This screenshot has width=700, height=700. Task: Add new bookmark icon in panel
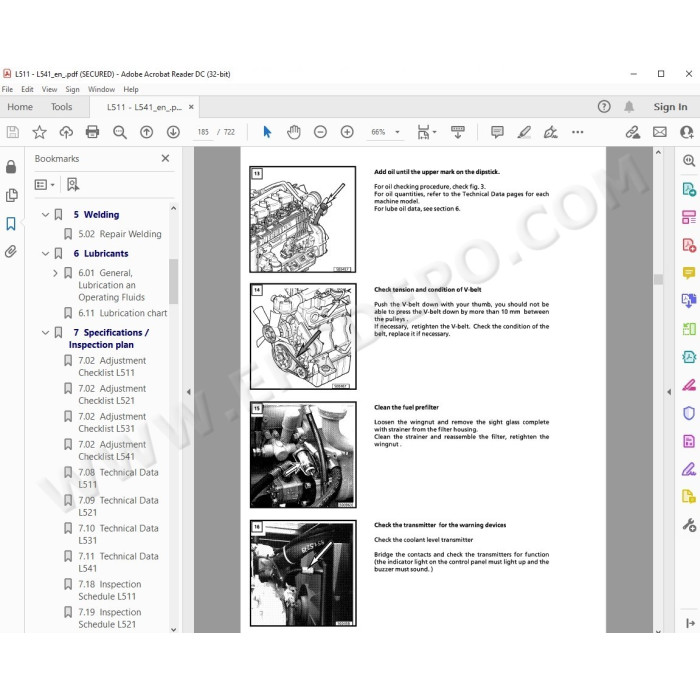(73, 184)
